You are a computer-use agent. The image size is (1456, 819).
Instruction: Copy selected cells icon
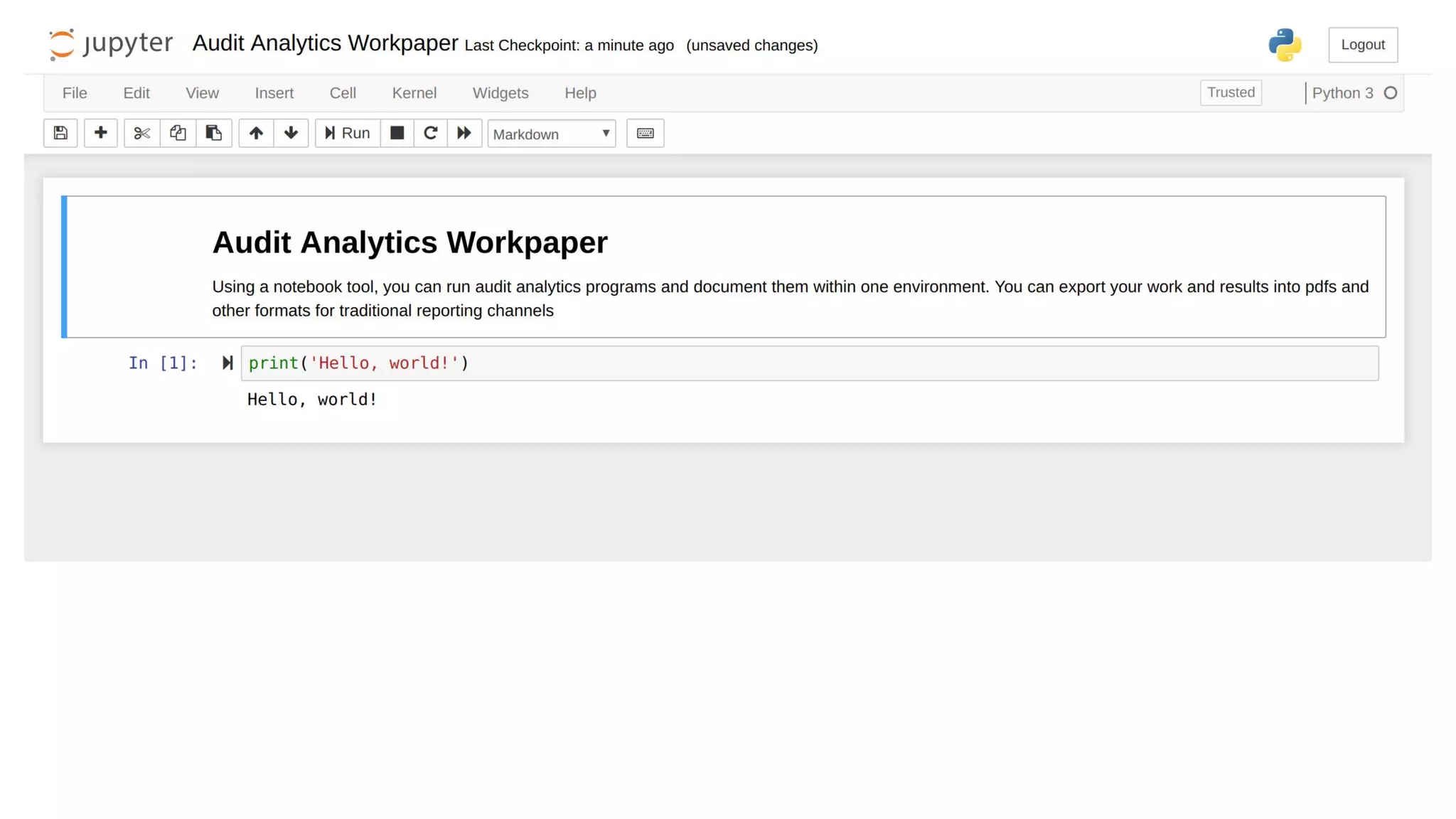(178, 133)
